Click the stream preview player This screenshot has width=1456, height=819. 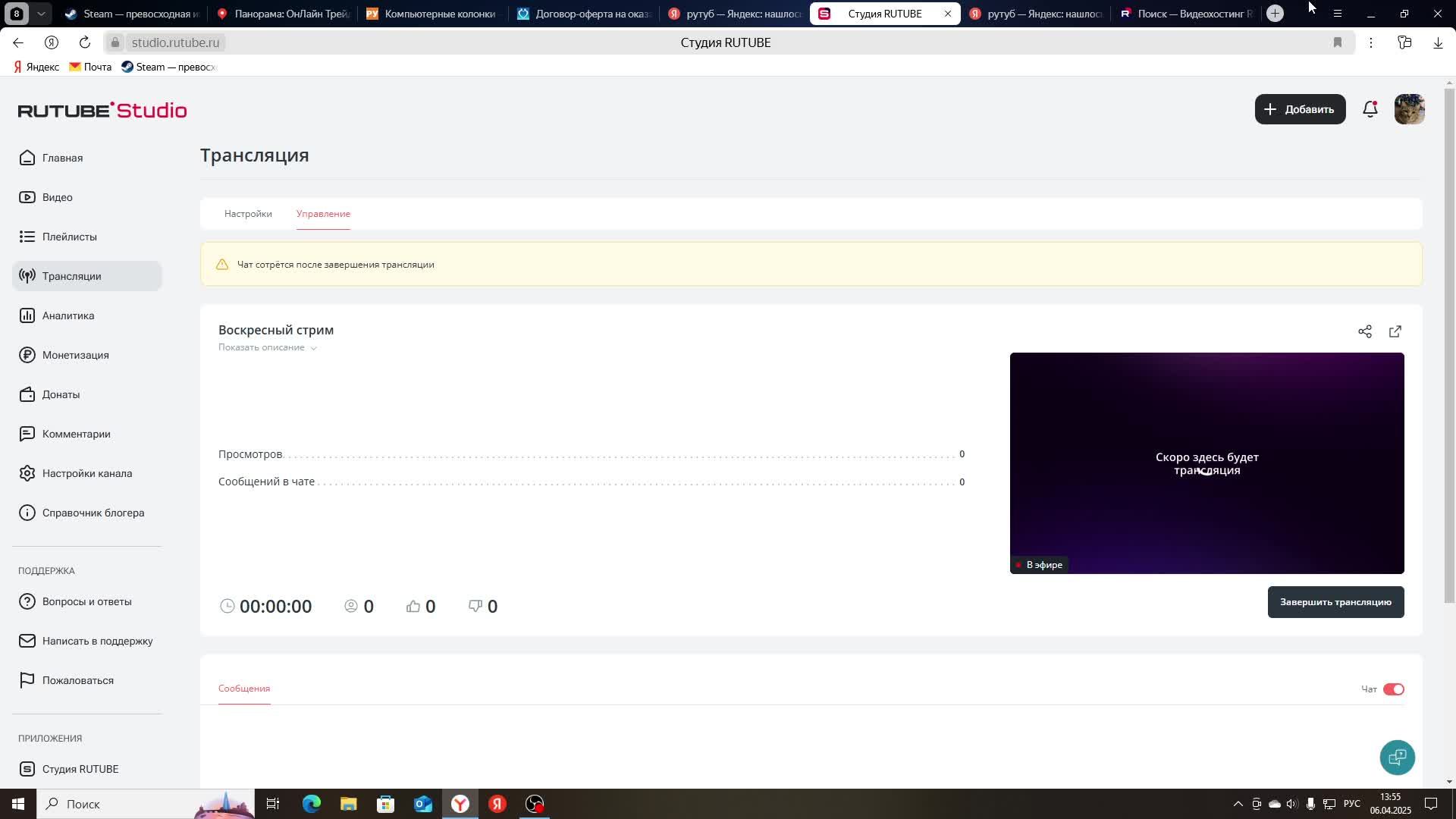point(1206,463)
